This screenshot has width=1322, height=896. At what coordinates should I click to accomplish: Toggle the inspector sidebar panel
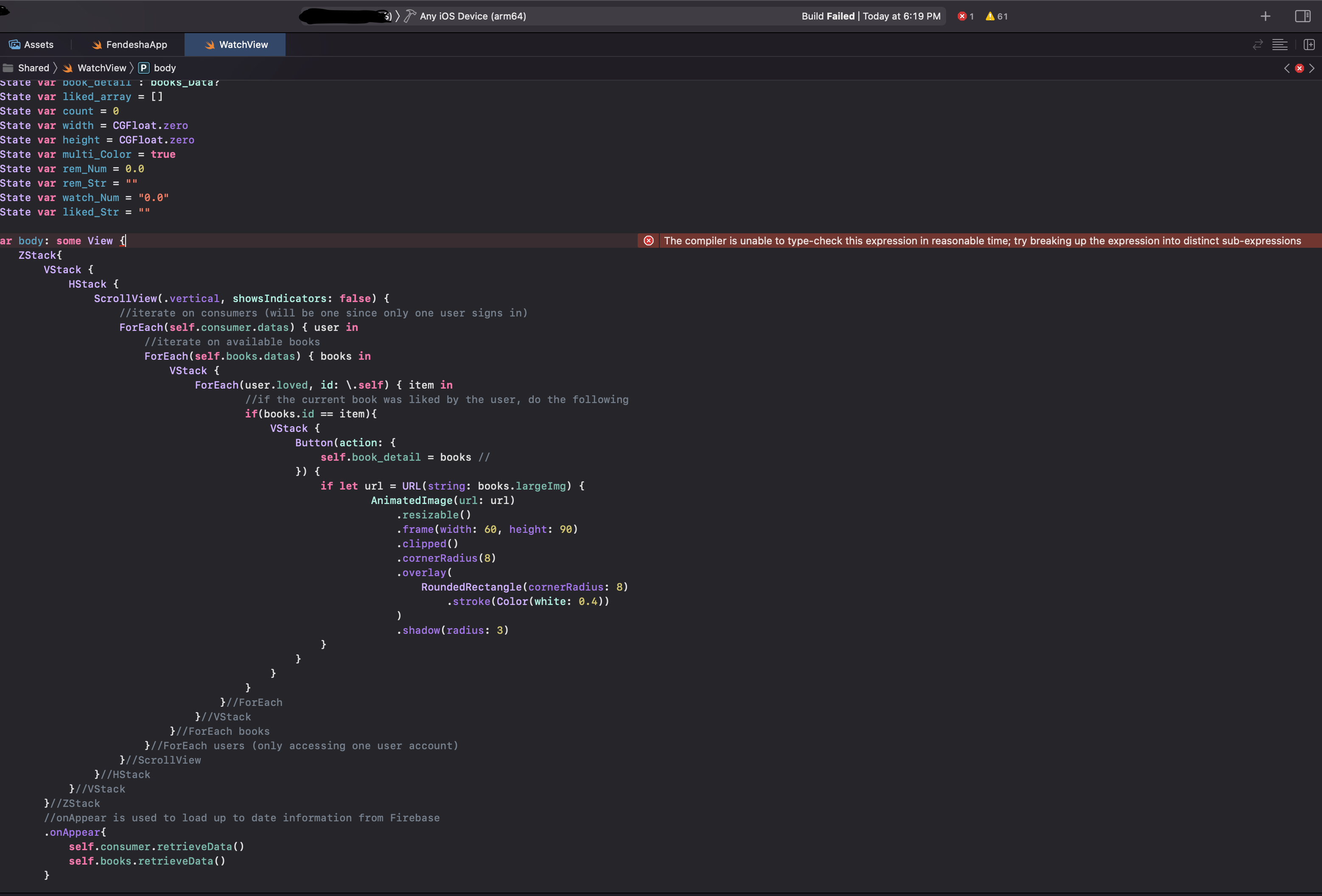point(1302,16)
